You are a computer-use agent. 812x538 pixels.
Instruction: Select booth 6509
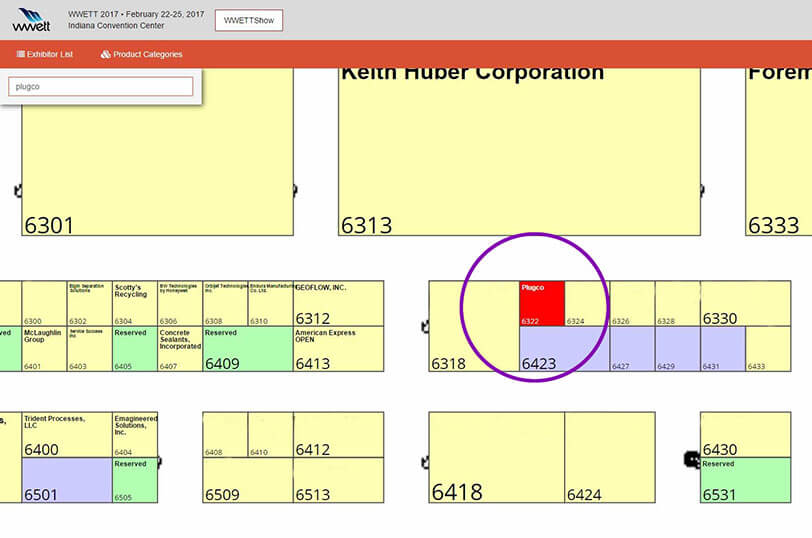point(248,480)
